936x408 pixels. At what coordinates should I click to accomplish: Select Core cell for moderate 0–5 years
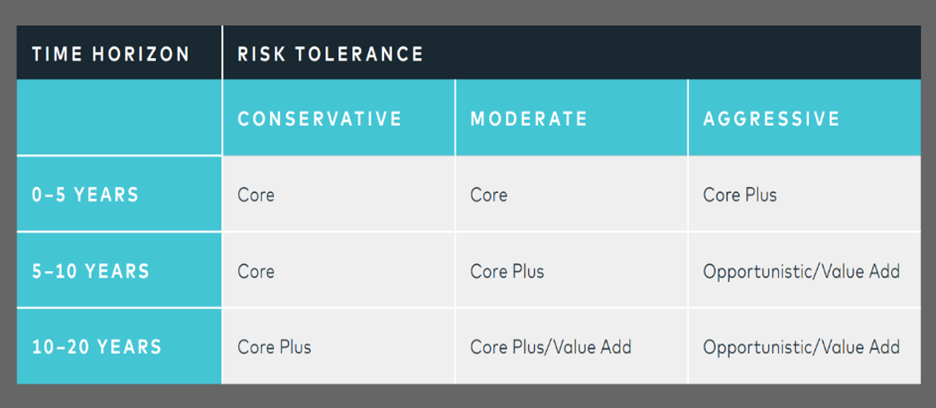(x=571, y=194)
